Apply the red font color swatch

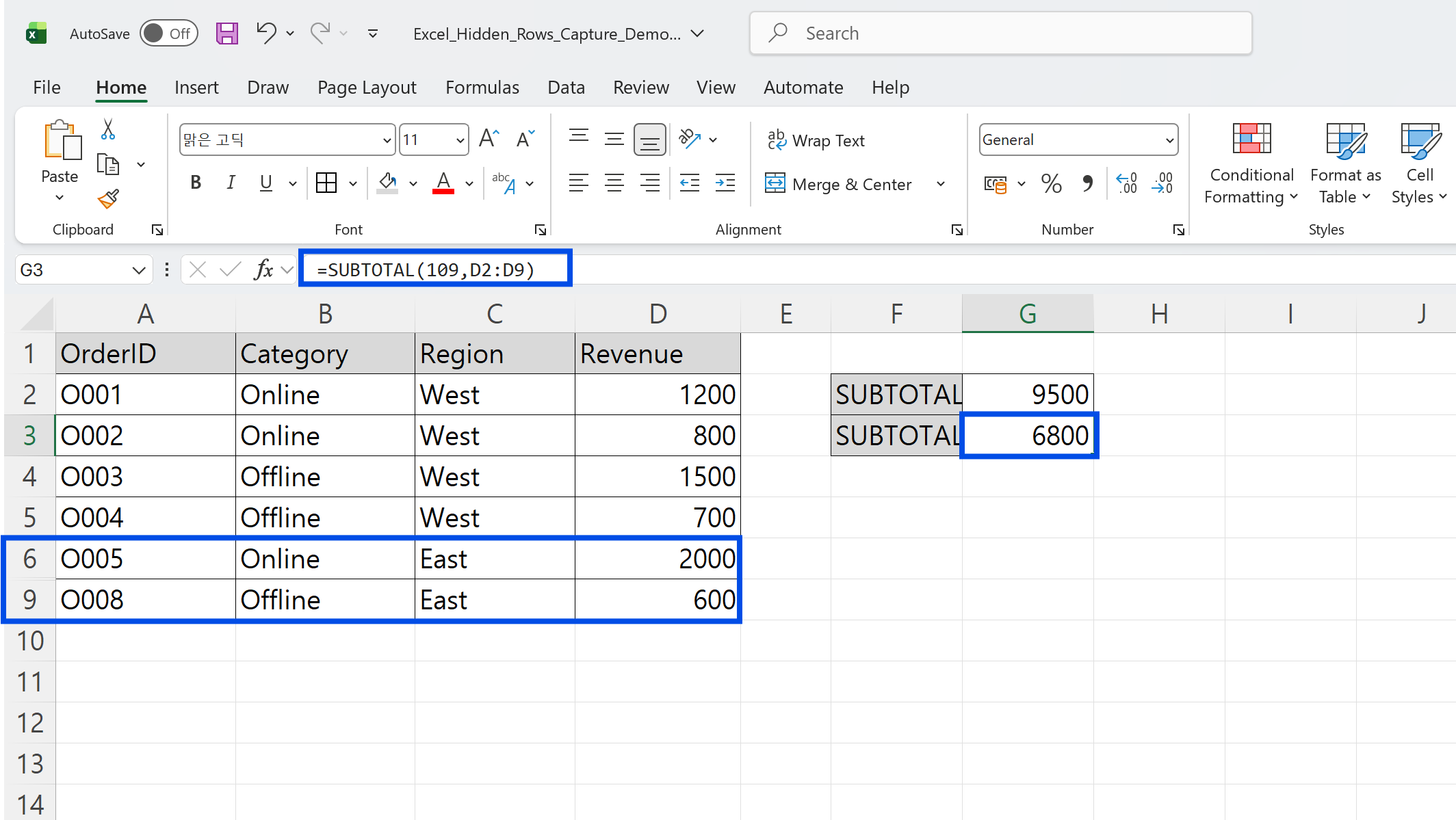[443, 183]
